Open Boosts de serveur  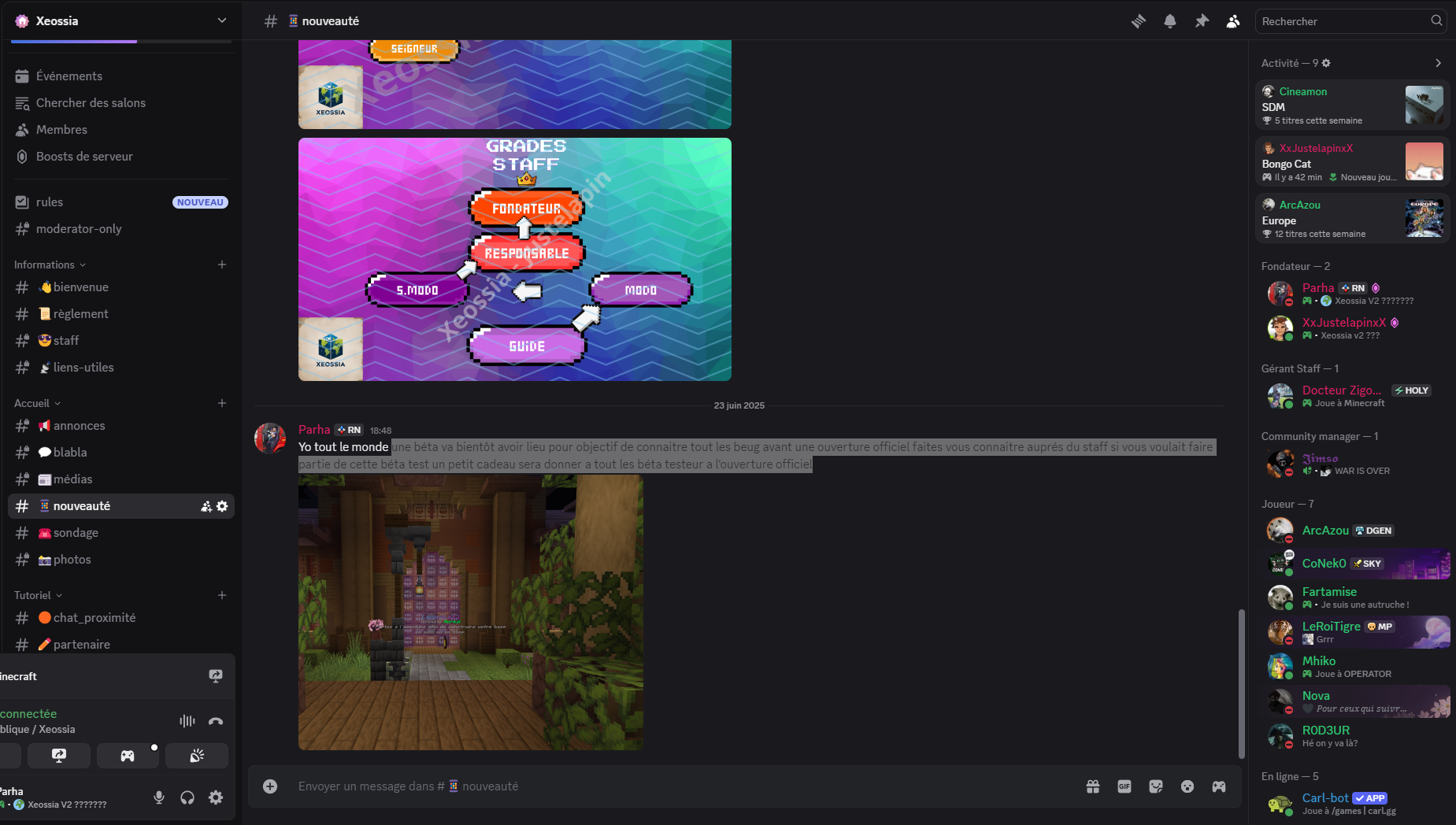121,157
